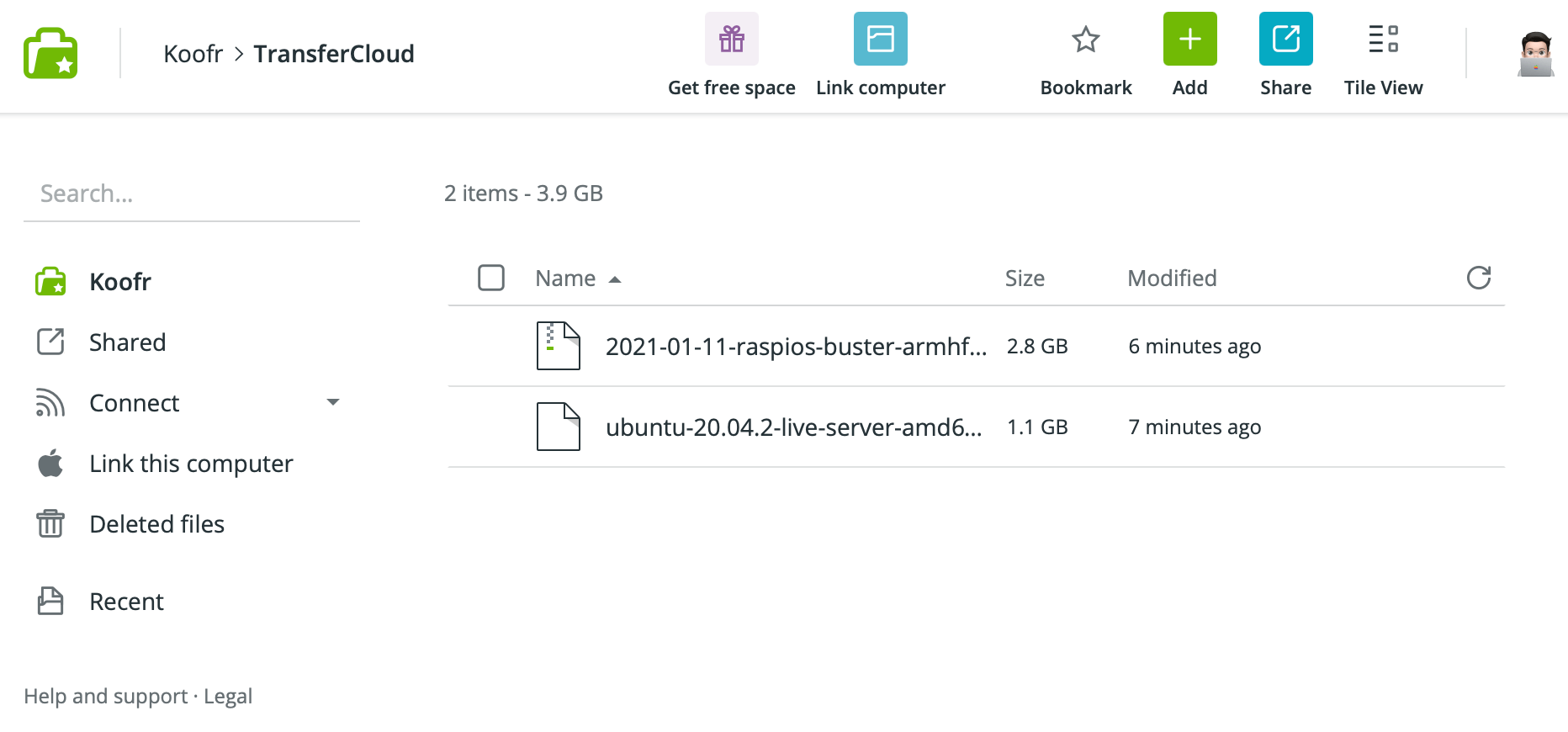The width and height of the screenshot is (1568, 732).
Task: Tick the select-all checkbox
Action: click(491, 278)
